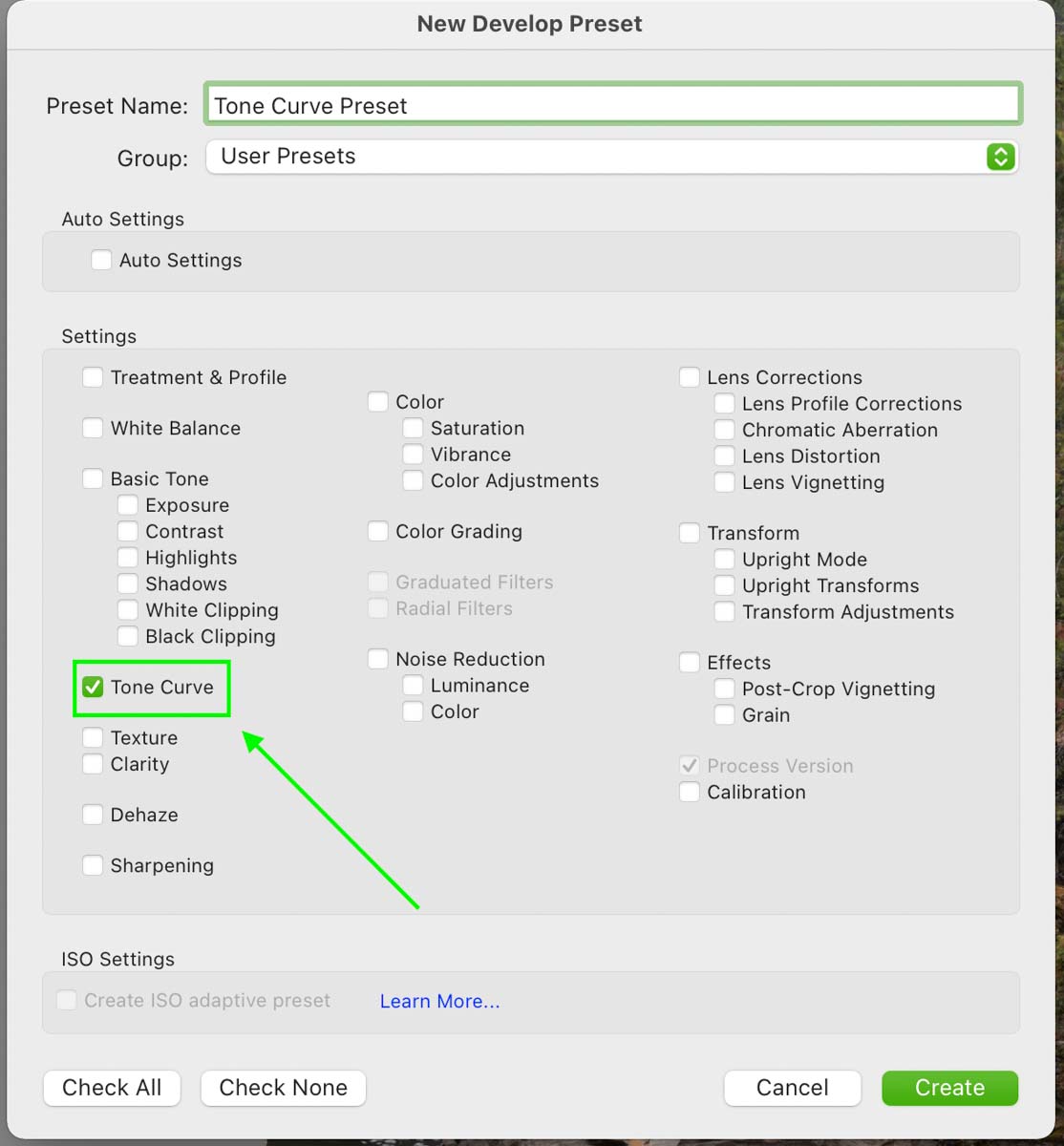The image size is (1064, 1146).
Task: Enable the Texture checkbox
Action: click(93, 737)
